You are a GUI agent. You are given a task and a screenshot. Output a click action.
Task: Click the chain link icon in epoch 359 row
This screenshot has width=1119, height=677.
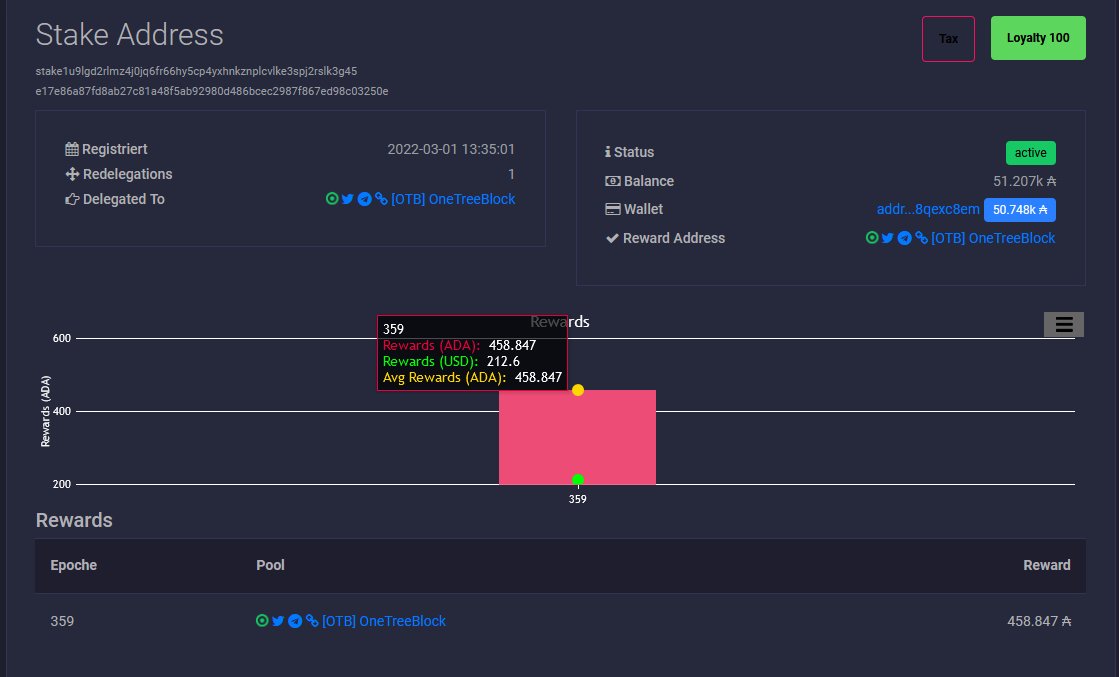click(312, 621)
